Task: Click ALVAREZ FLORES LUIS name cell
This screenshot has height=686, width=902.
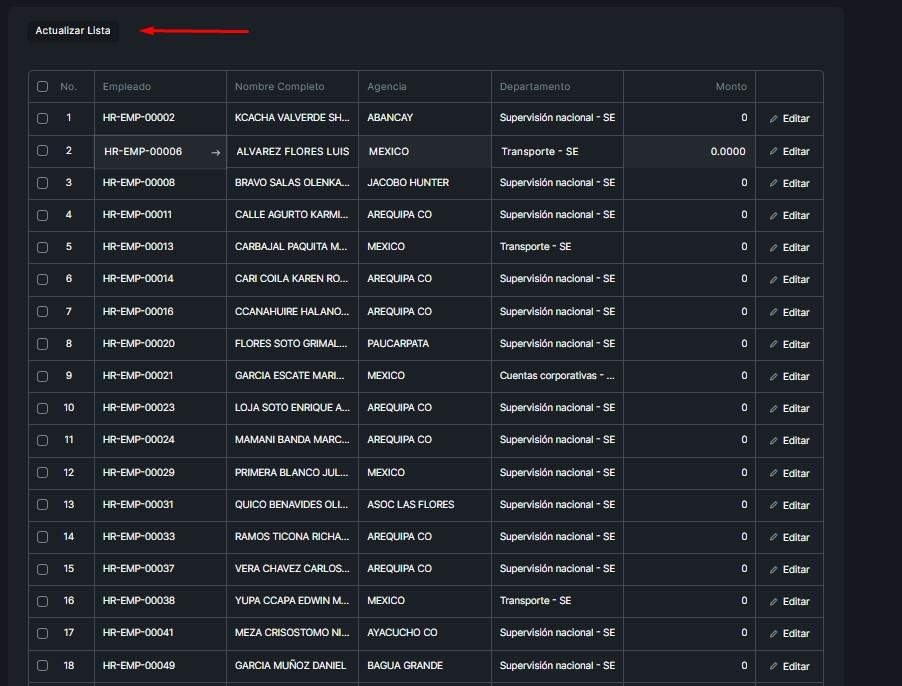Action: click(x=292, y=152)
